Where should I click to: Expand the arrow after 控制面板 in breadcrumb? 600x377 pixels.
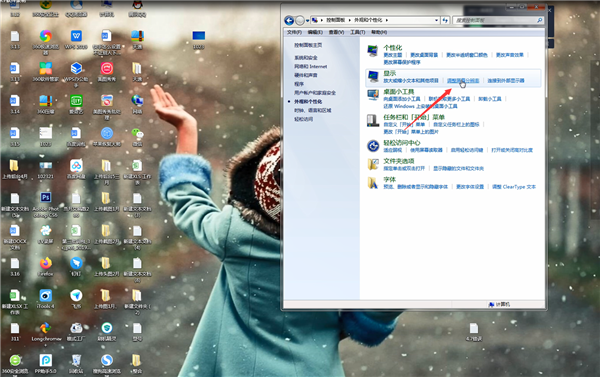[x=349, y=20]
